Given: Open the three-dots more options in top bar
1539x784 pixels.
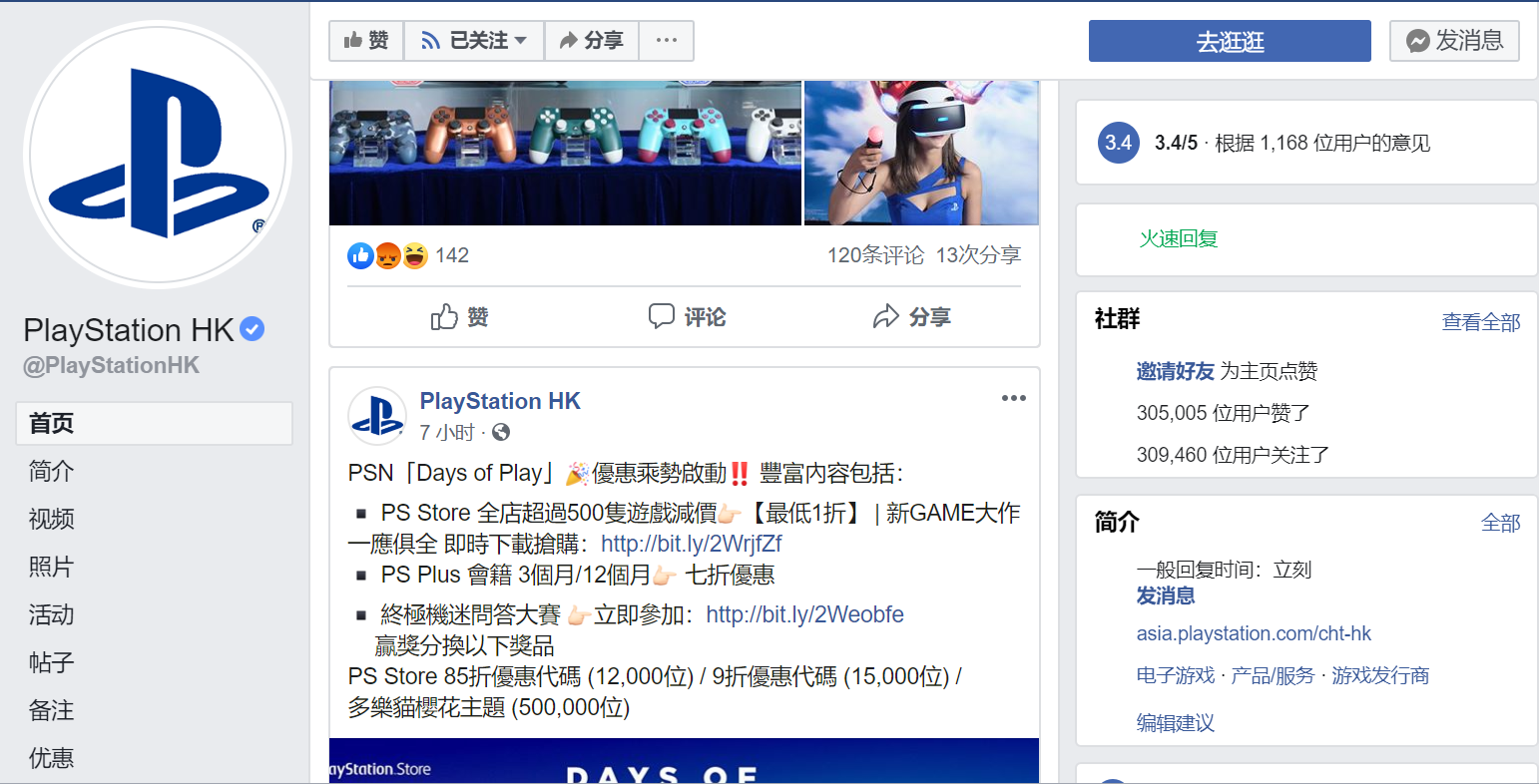Looking at the screenshot, I should 667,41.
